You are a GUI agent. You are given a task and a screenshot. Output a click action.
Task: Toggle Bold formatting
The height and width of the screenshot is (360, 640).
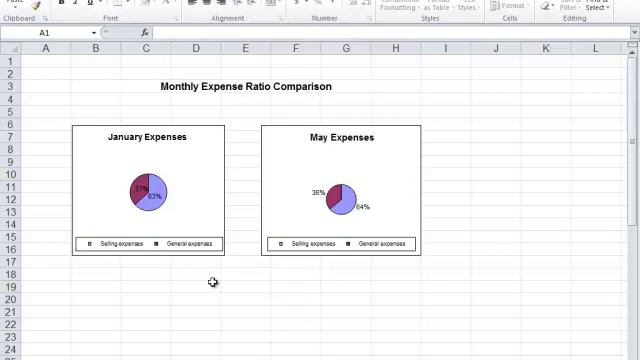(61, 2)
